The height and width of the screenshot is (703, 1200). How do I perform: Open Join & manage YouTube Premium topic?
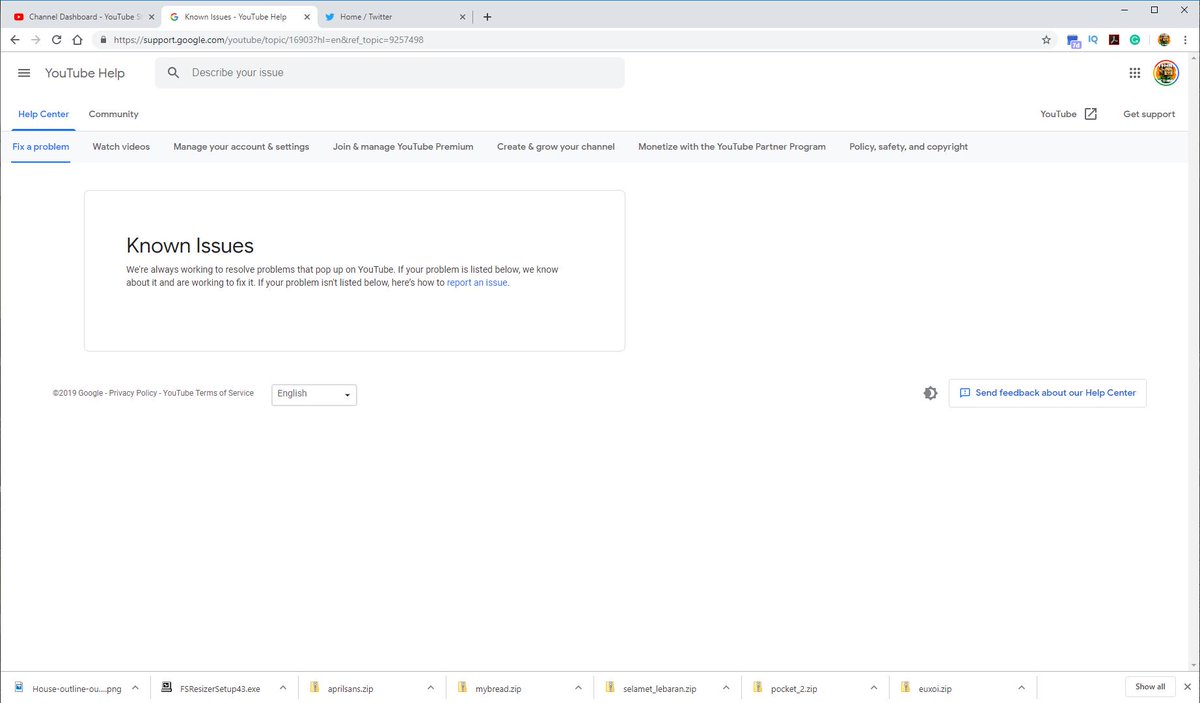(x=403, y=147)
